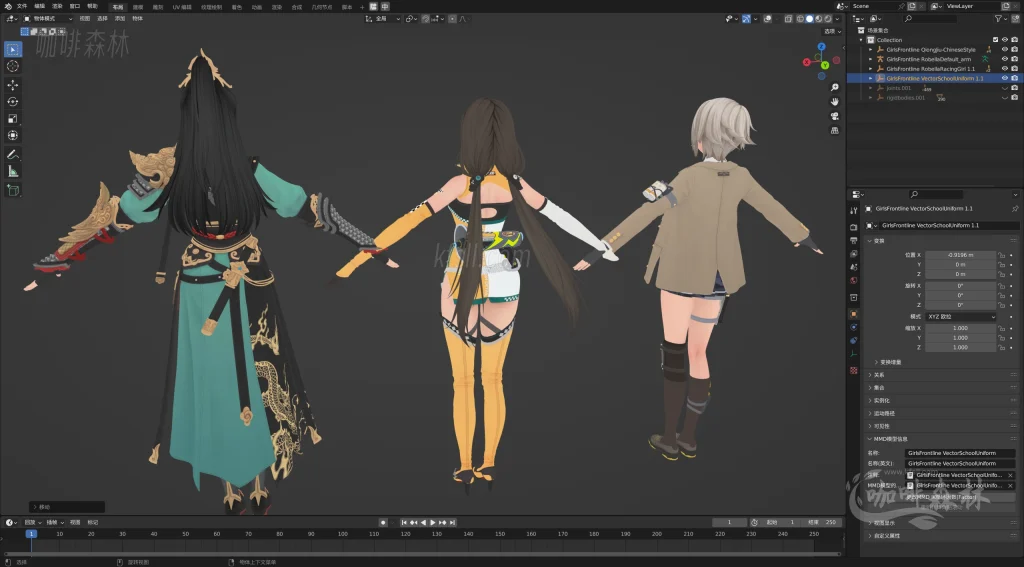The height and width of the screenshot is (567, 1024).
Task: Hide RobellaRacingGirl 1.1 with its eye icon
Action: tap(1005, 69)
